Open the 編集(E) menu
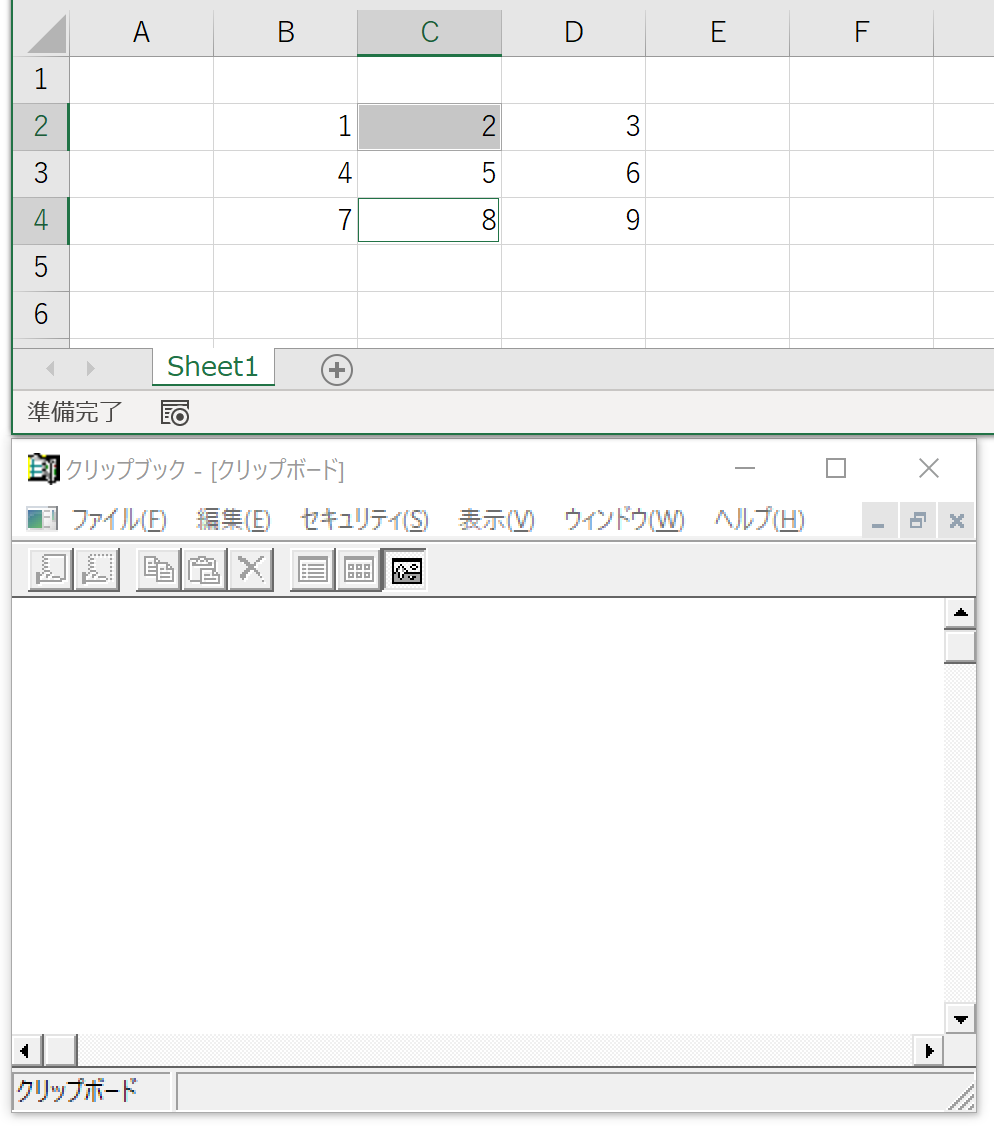 click(x=233, y=520)
